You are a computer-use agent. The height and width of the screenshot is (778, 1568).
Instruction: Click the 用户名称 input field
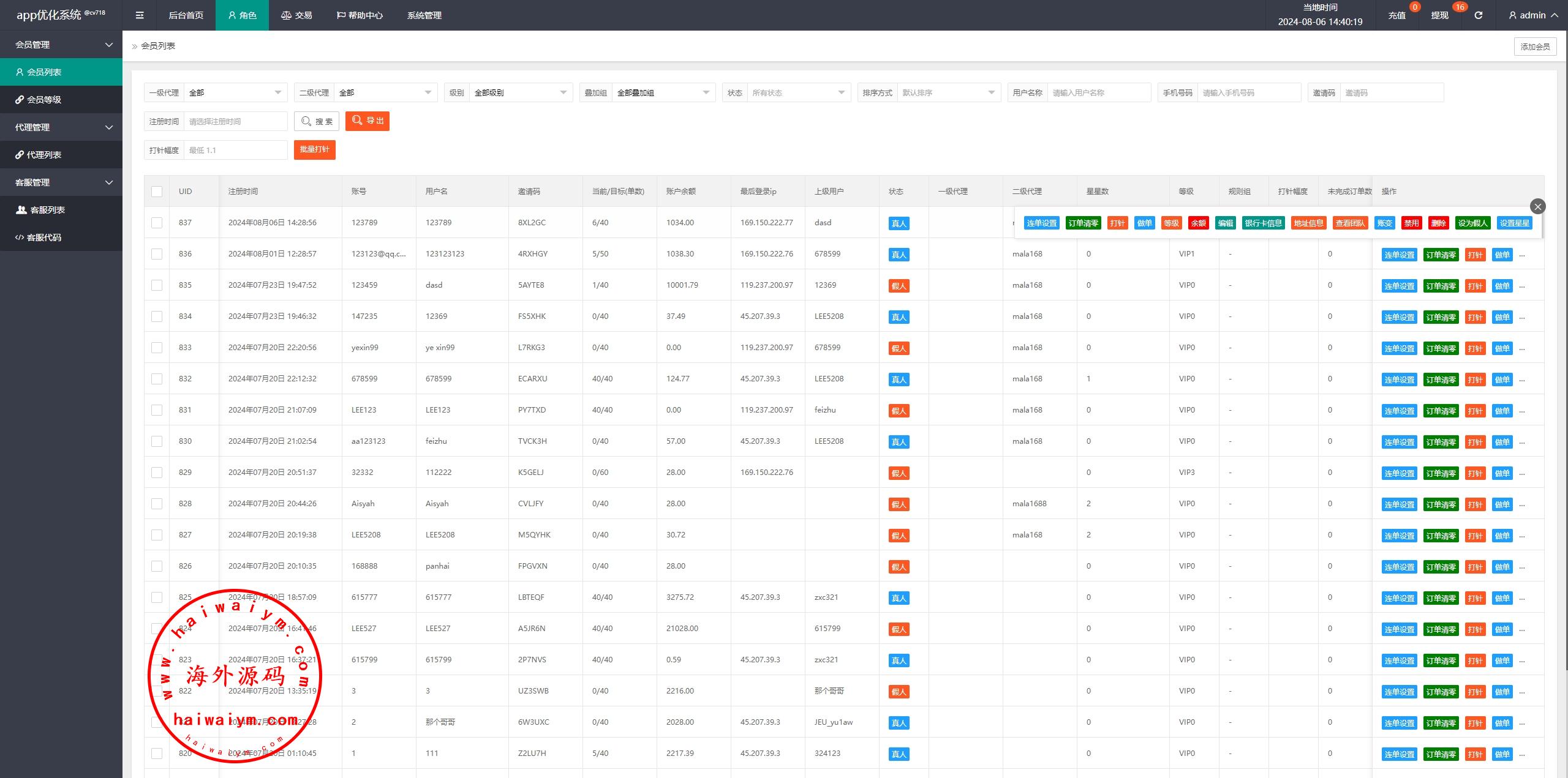pyautogui.click(x=1099, y=93)
